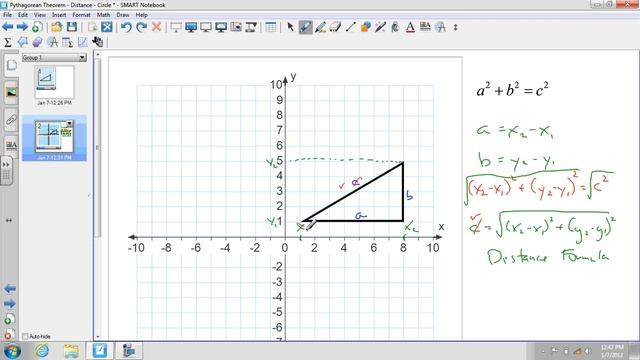The height and width of the screenshot is (360, 640).
Task: Add a page with sidebar green plus icon
Action: coord(9,319)
